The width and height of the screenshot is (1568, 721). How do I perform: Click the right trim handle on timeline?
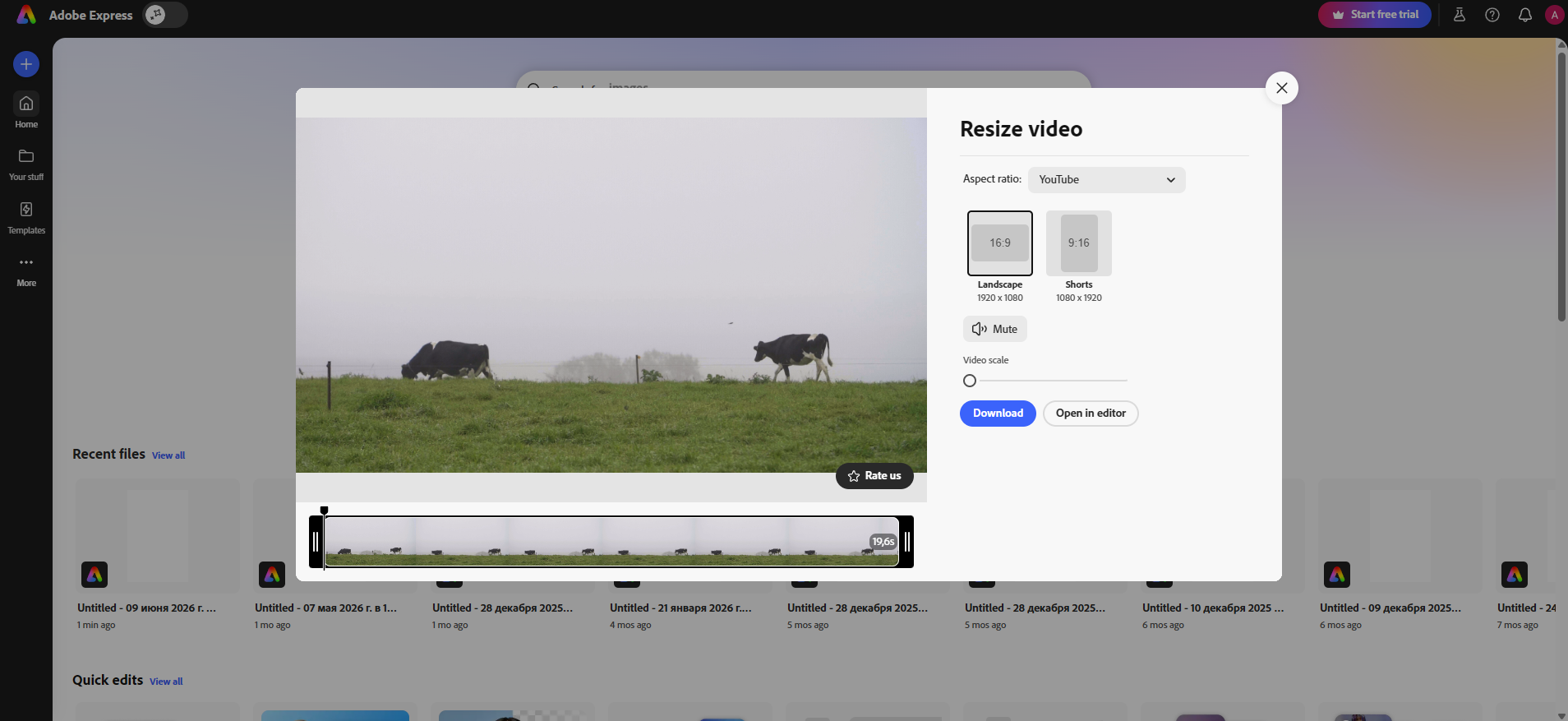906,542
